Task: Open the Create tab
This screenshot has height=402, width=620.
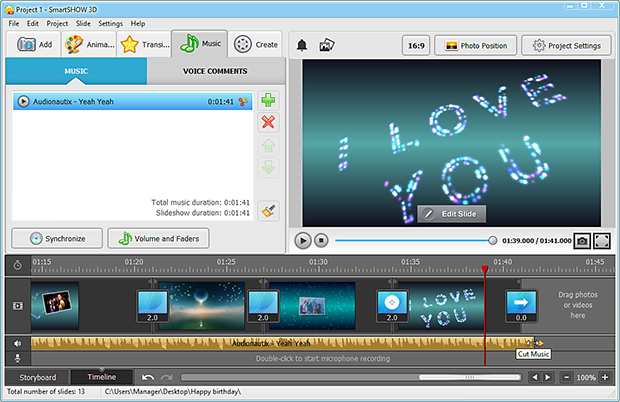Action: tap(255, 44)
